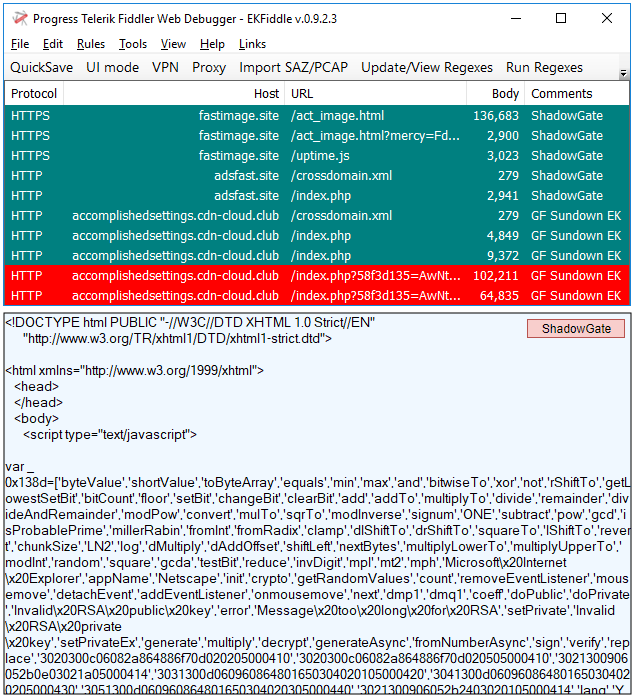Viewport: 633px width, 698px height.
Task: Click Run Regexes toolbar button
Action: tap(544, 68)
